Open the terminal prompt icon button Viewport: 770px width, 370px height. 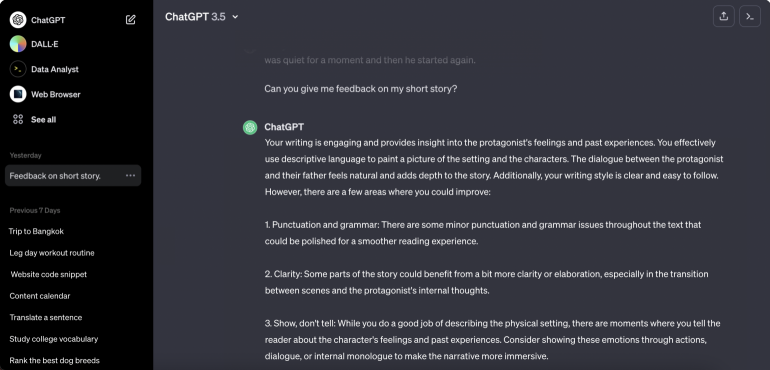click(x=750, y=16)
